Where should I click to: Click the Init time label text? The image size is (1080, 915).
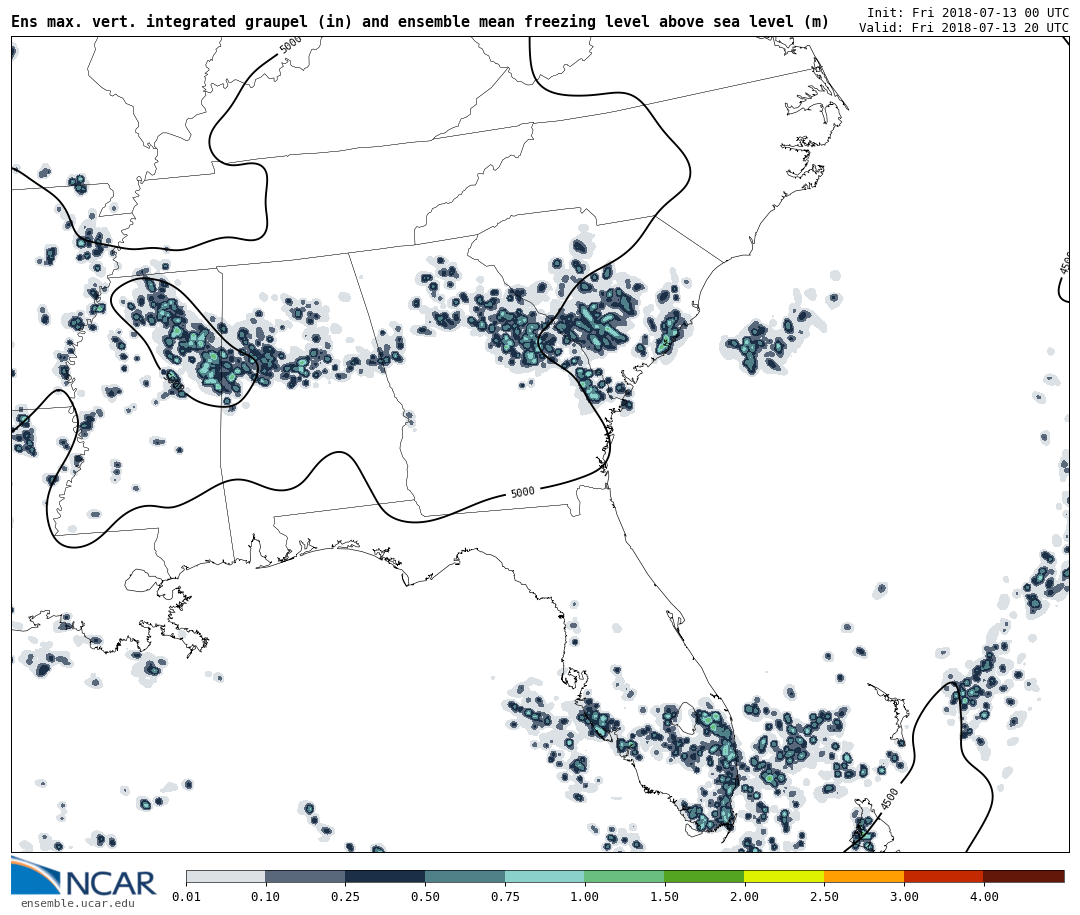tap(967, 13)
